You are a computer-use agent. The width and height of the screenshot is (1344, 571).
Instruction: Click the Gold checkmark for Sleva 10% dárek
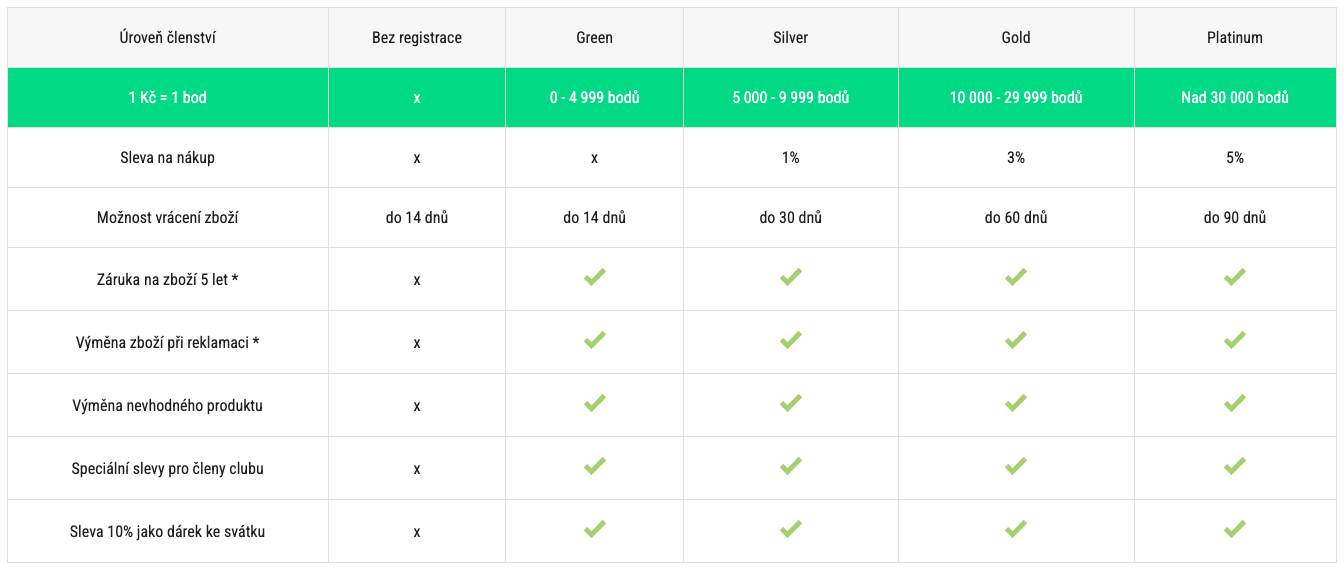click(1016, 530)
